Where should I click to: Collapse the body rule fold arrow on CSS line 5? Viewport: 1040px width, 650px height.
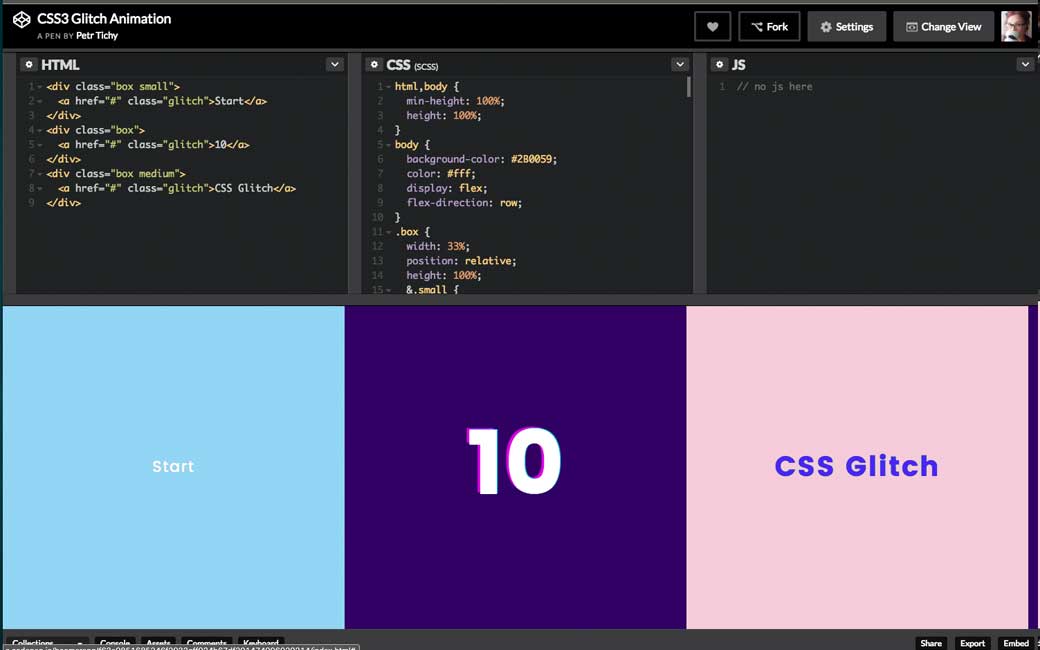[x=388, y=145]
